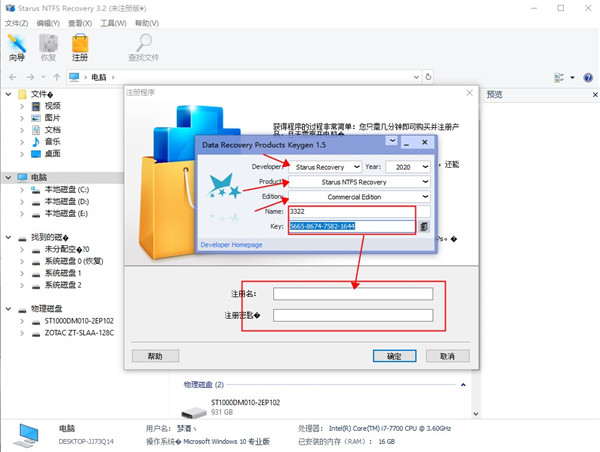Click the 恢复 recover toolbar icon
600x452 pixels.
(48, 47)
